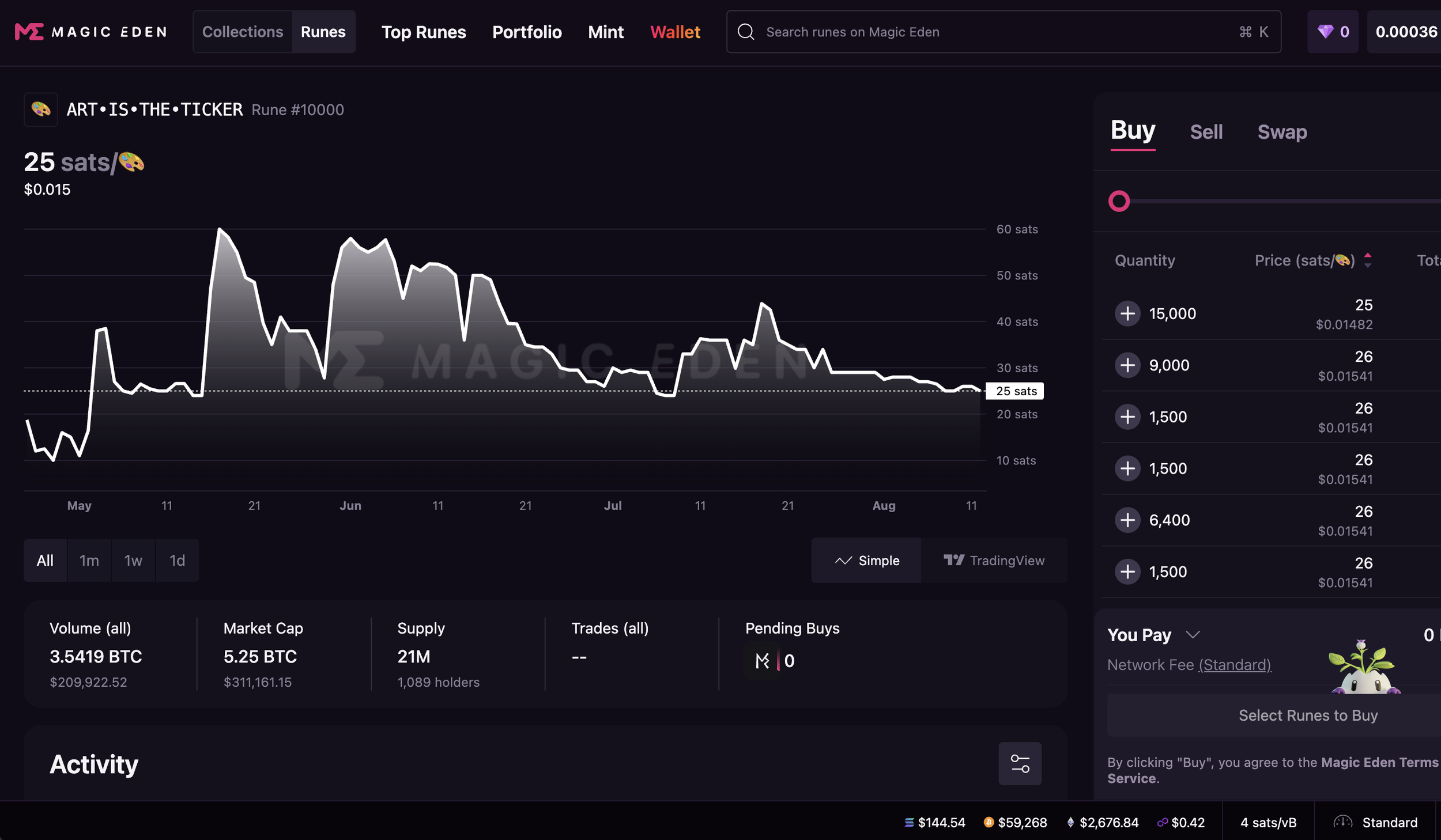The width and height of the screenshot is (1441, 840).
Task: Click the Standard fee speed gauge icon
Action: 1342,822
